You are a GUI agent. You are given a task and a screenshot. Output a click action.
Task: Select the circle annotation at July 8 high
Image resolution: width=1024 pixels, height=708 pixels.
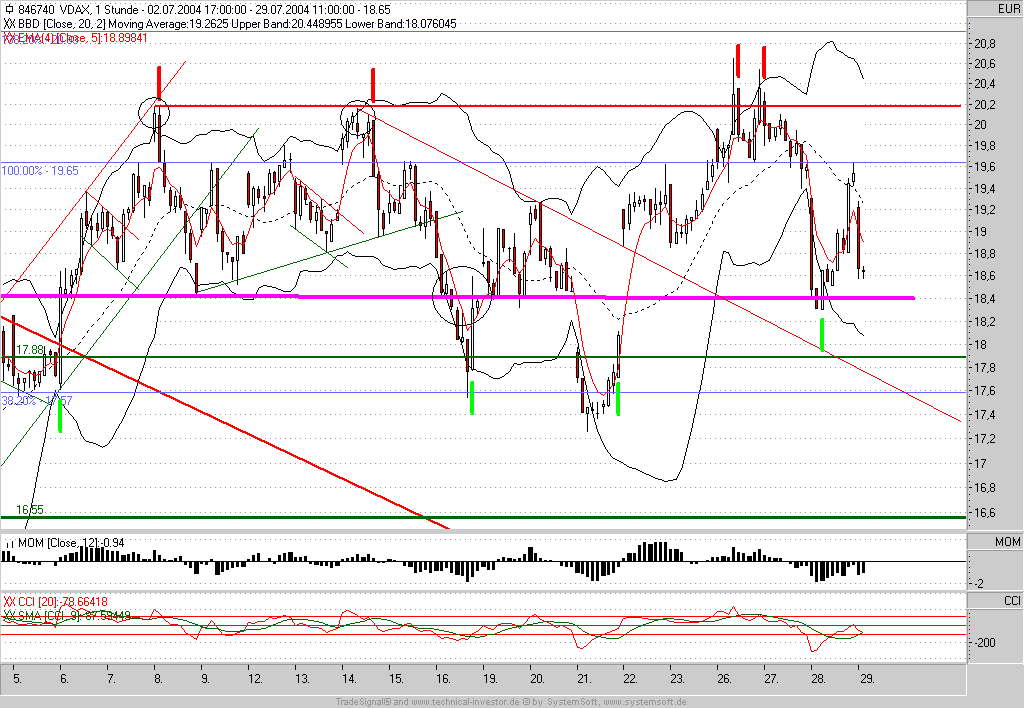click(x=154, y=112)
